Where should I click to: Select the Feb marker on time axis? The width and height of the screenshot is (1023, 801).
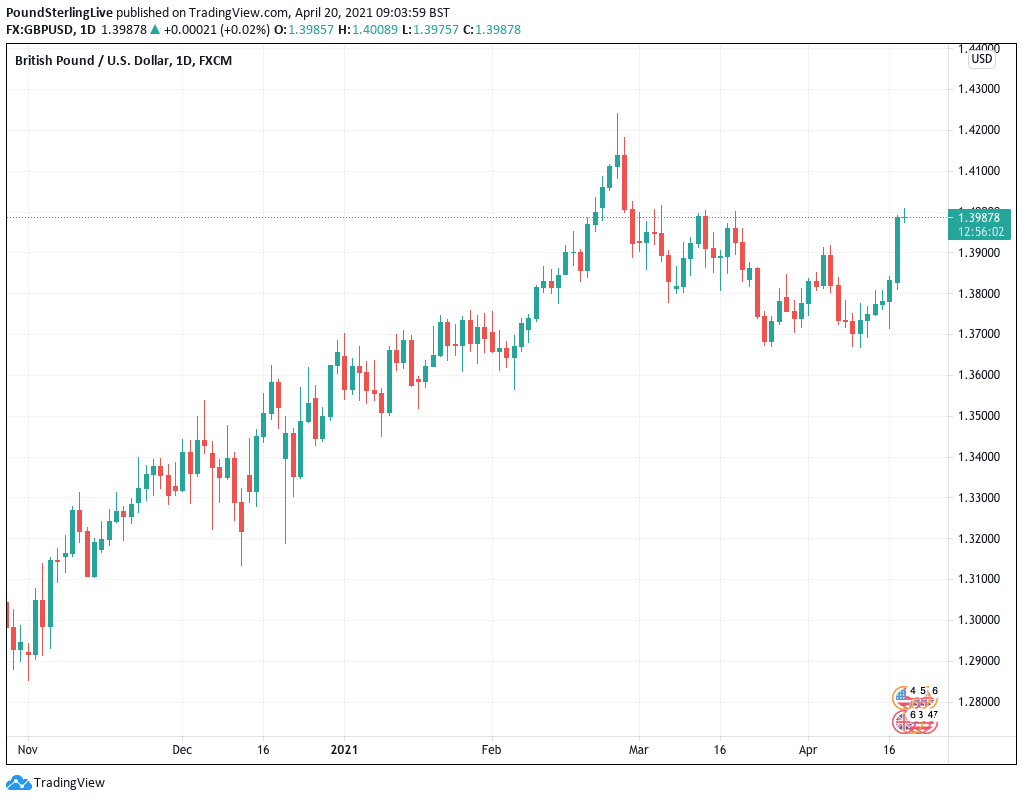tap(490, 748)
